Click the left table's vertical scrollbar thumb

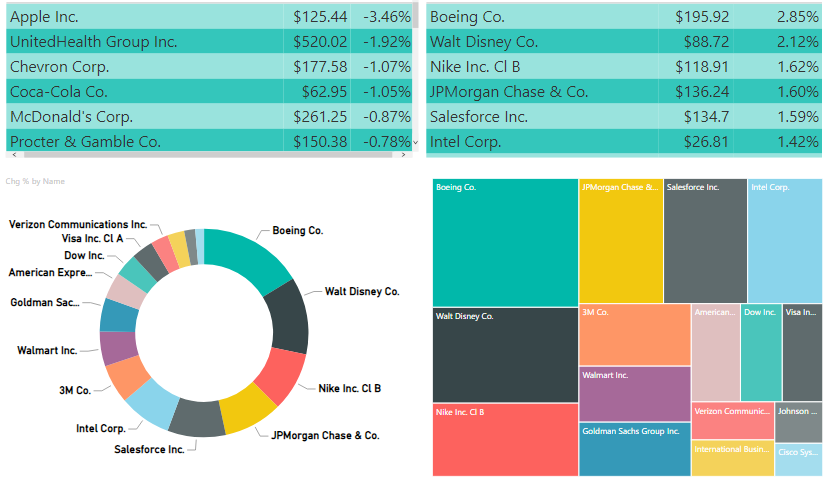(416, 16)
